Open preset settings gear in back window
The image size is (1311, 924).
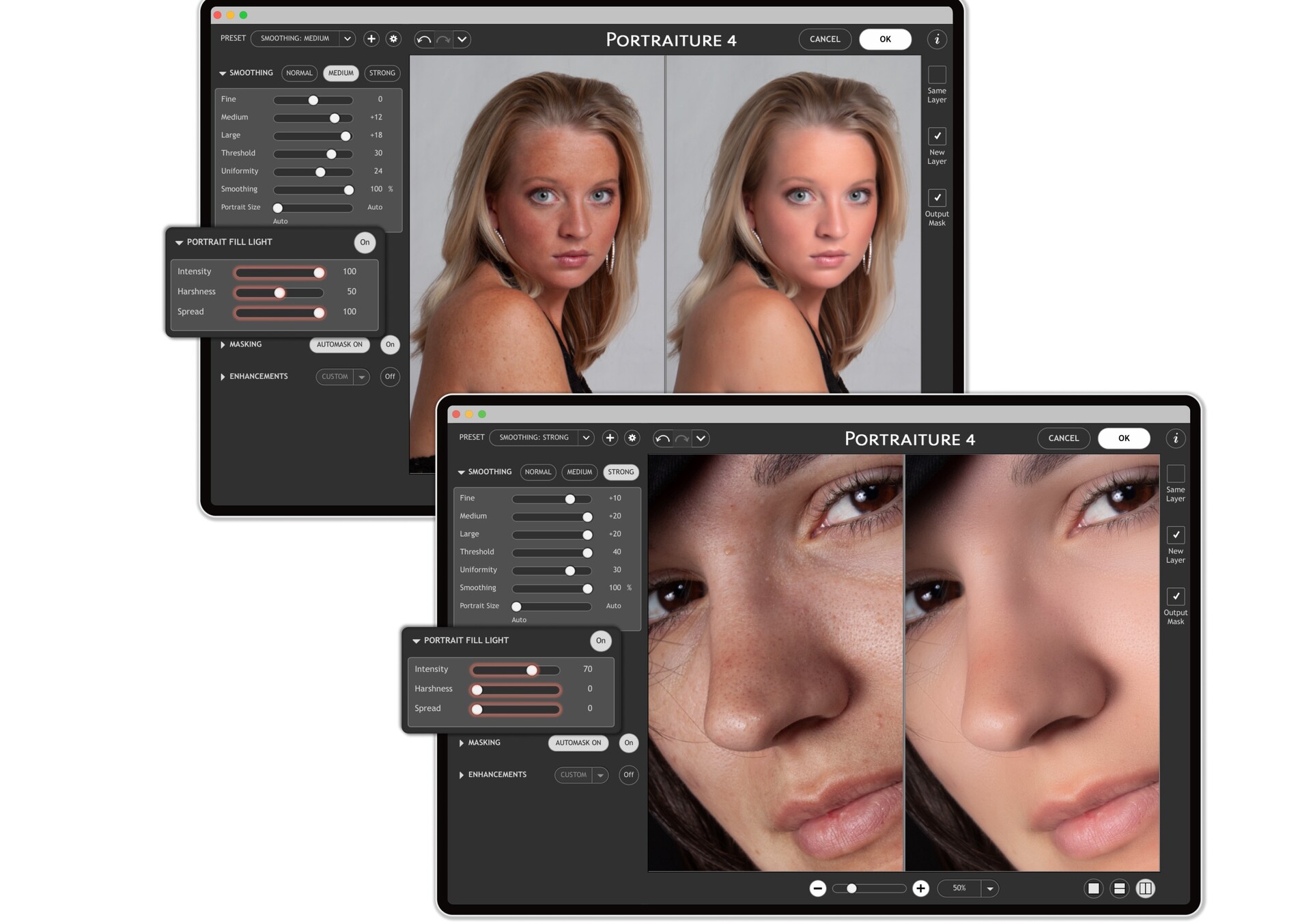click(393, 39)
